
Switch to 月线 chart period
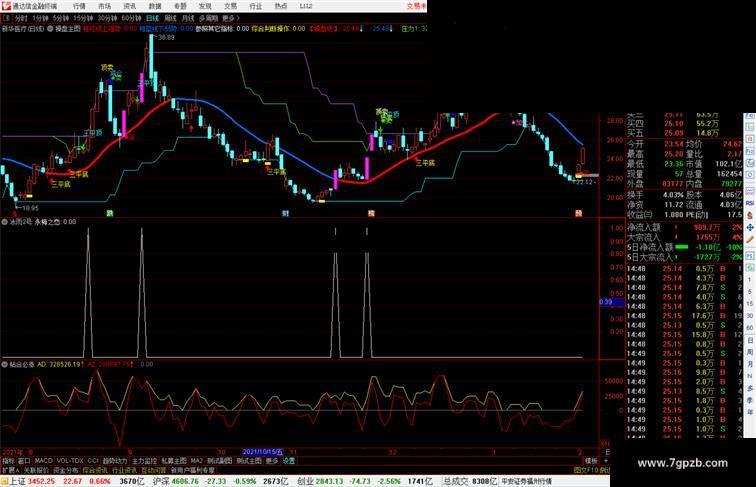pos(188,18)
